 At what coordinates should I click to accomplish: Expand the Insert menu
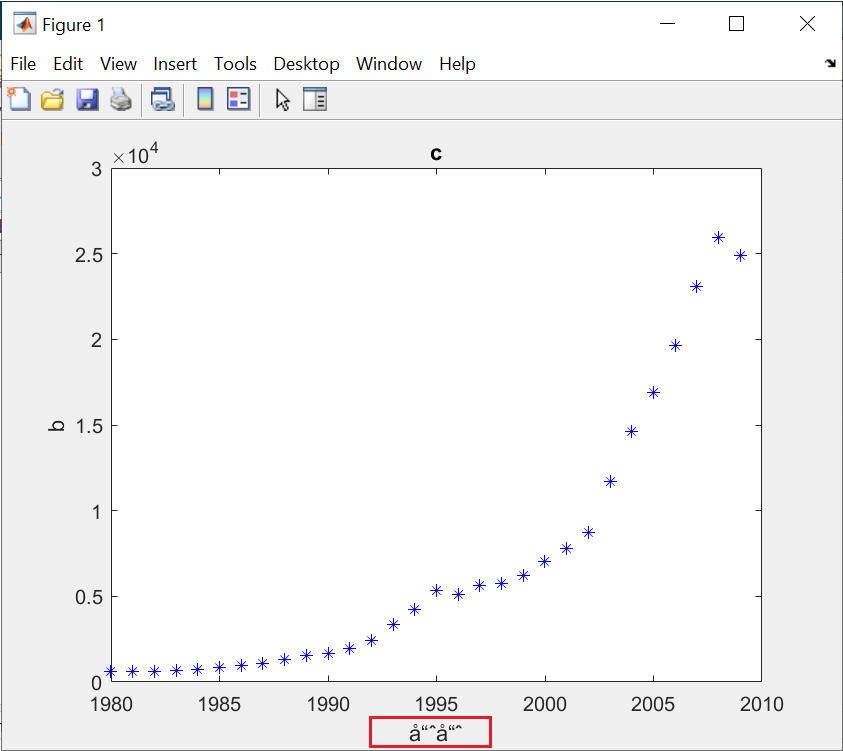click(175, 64)
